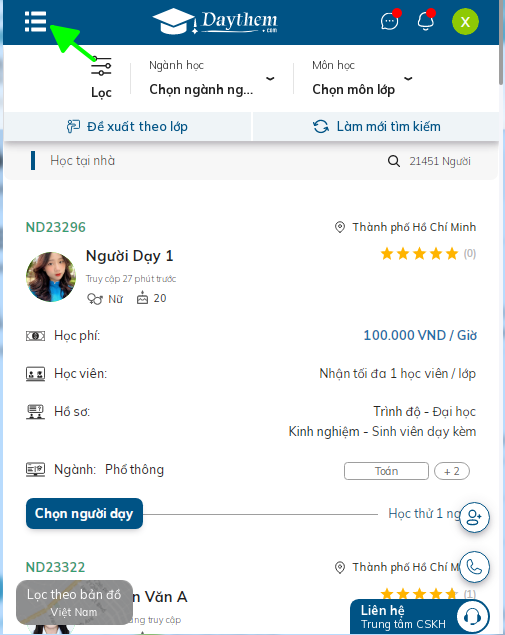Screen dimensions: 505x635
Task: Expand the Ngành học dropdown
Action: point(212,79)
